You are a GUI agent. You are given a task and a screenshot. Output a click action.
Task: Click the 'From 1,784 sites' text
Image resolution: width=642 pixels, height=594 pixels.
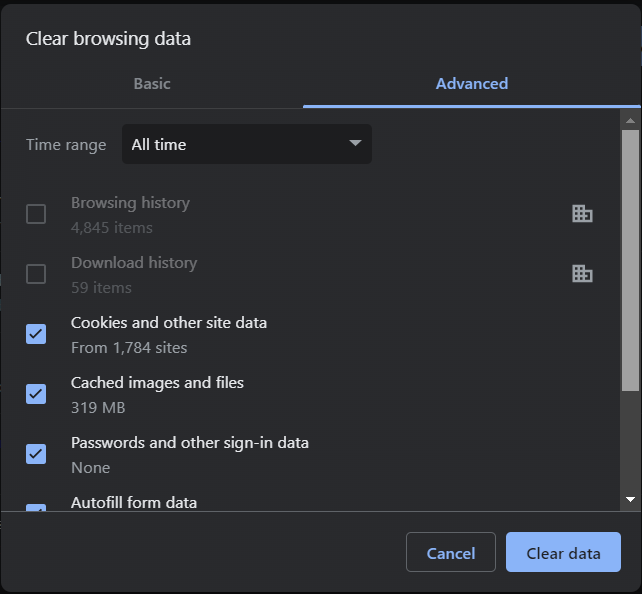[129, 348]
